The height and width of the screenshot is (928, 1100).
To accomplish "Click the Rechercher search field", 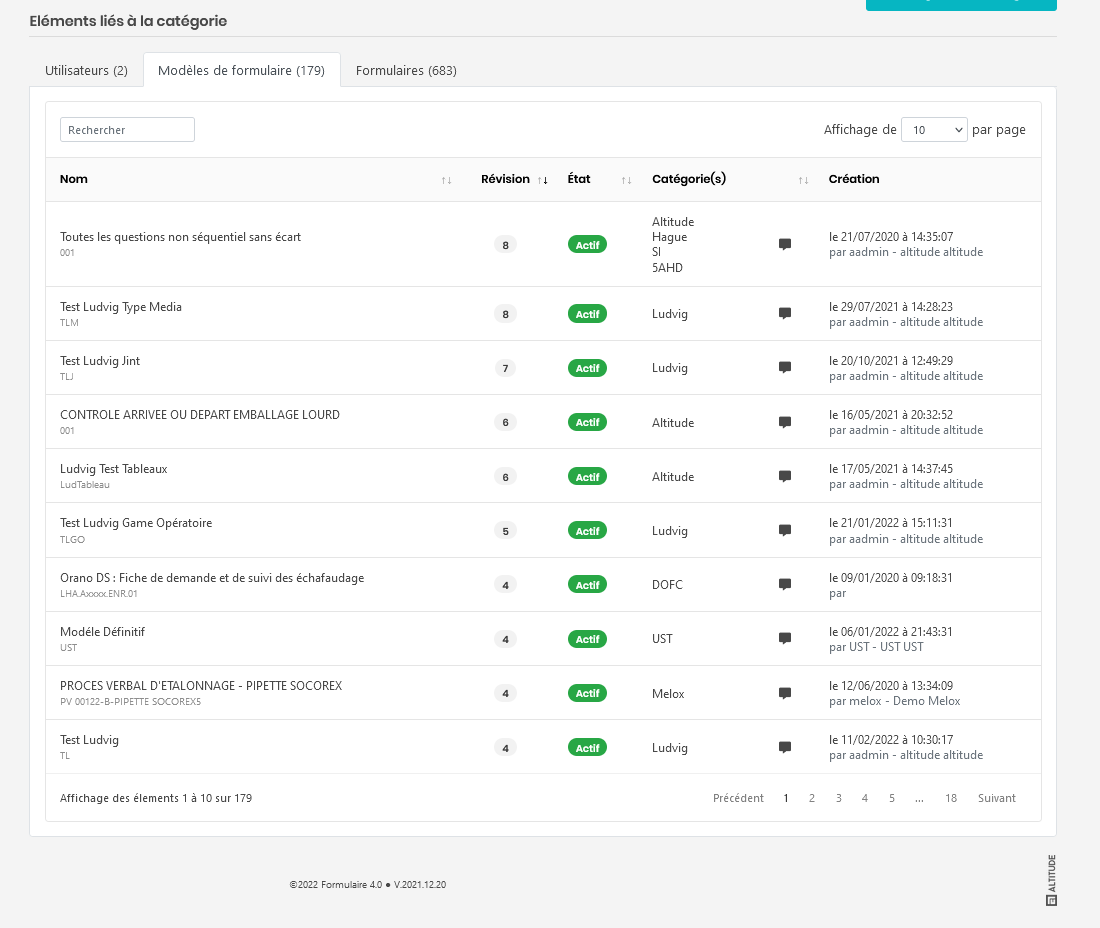I will [x=127, y=130].
